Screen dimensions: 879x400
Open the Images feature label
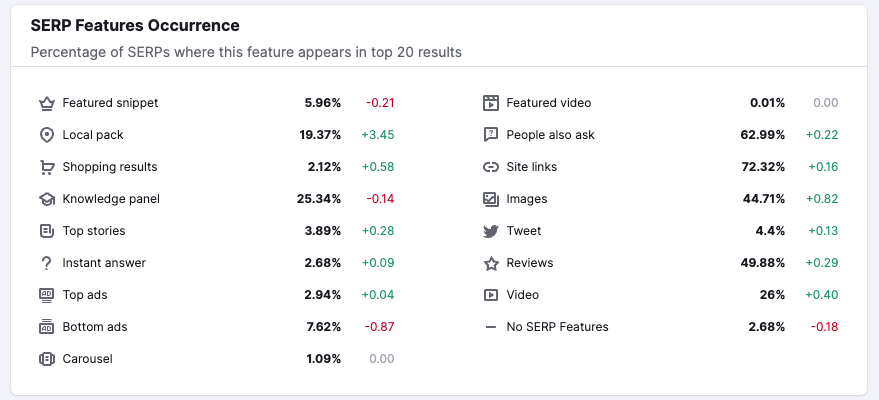click(x=526, y=199)
